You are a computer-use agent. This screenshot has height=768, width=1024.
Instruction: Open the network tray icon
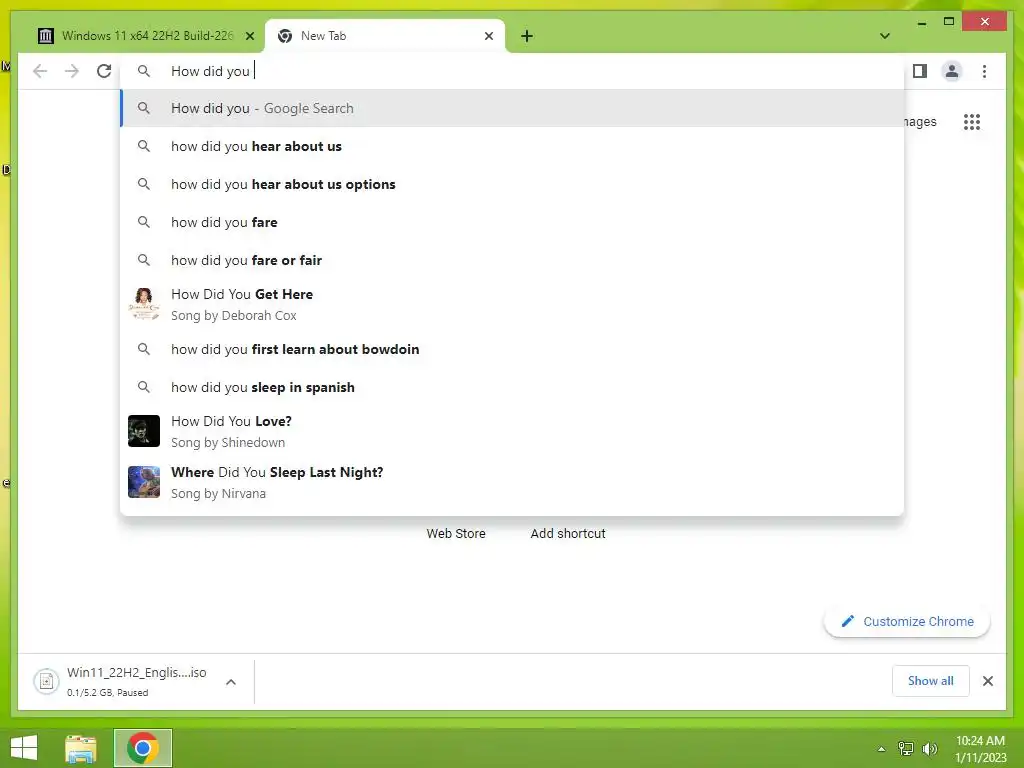click(x=906, y=749)
